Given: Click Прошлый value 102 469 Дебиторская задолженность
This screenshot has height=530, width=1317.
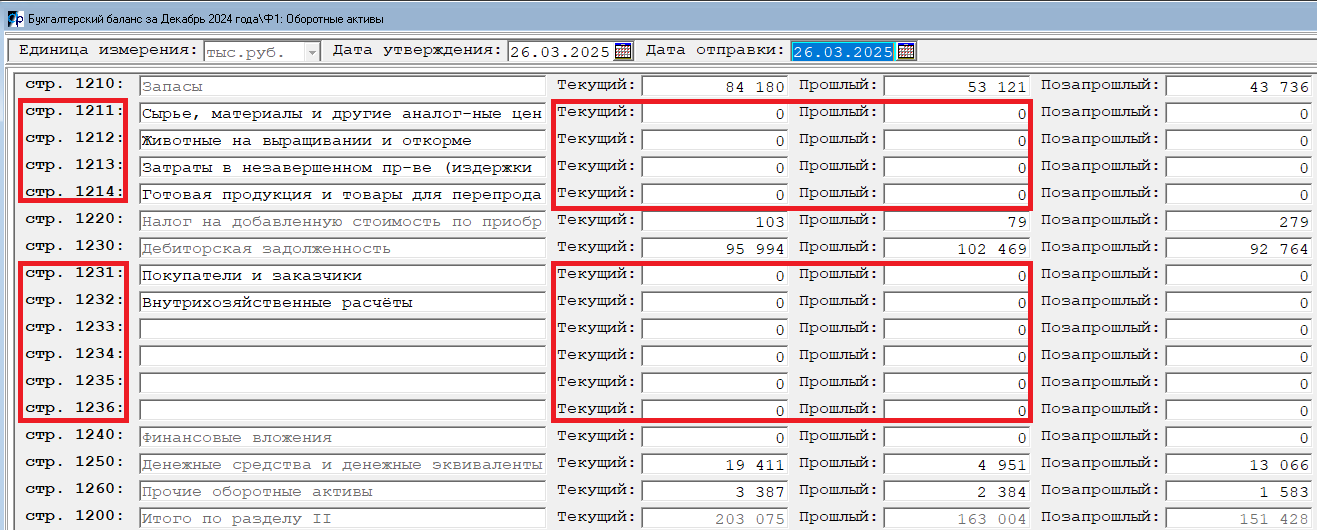Looking at the screenshot, I should [956, 249].
